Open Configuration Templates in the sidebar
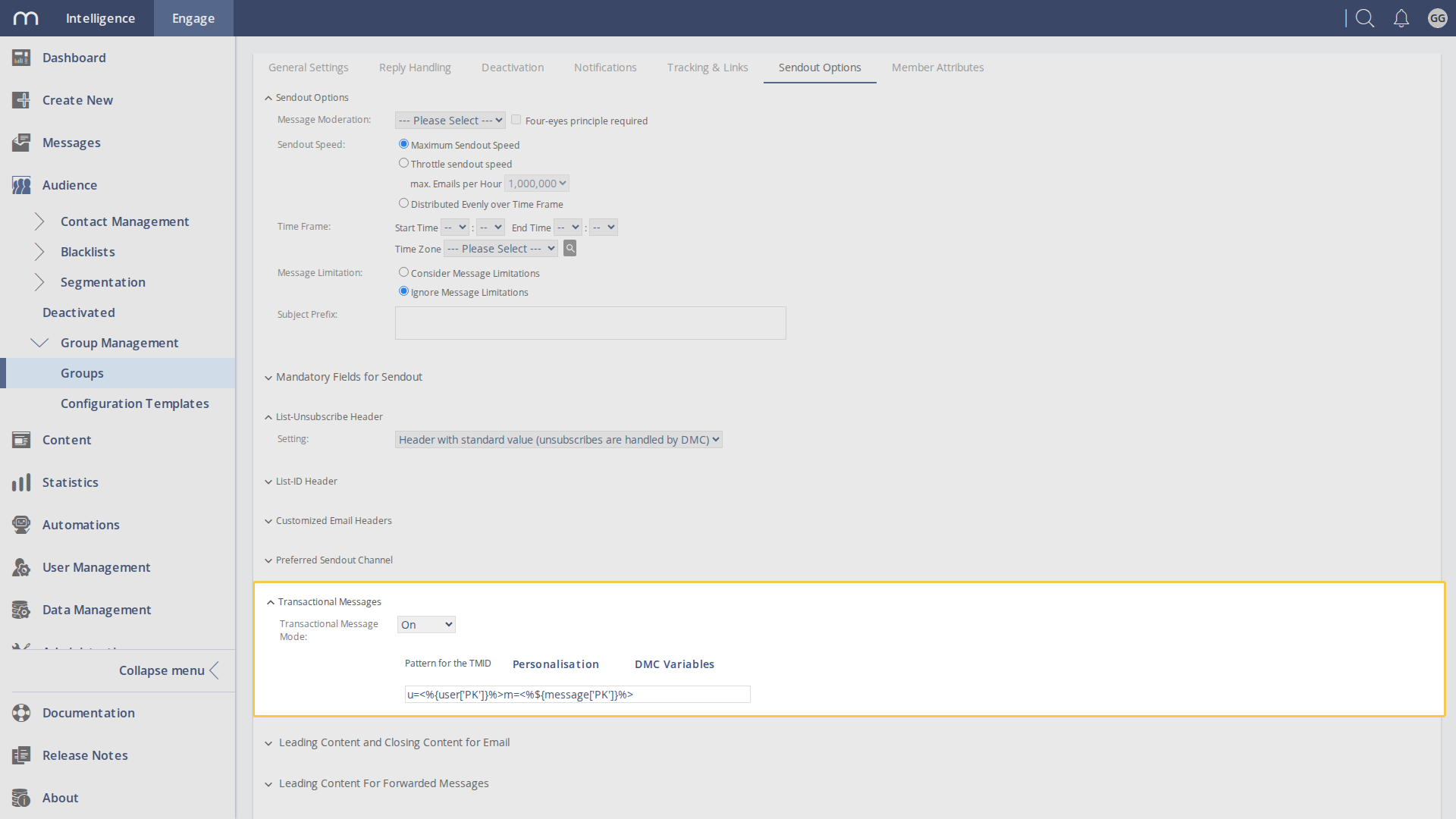Image resolution: width=1456 pixels, height=819 pixels. [135, 403]
